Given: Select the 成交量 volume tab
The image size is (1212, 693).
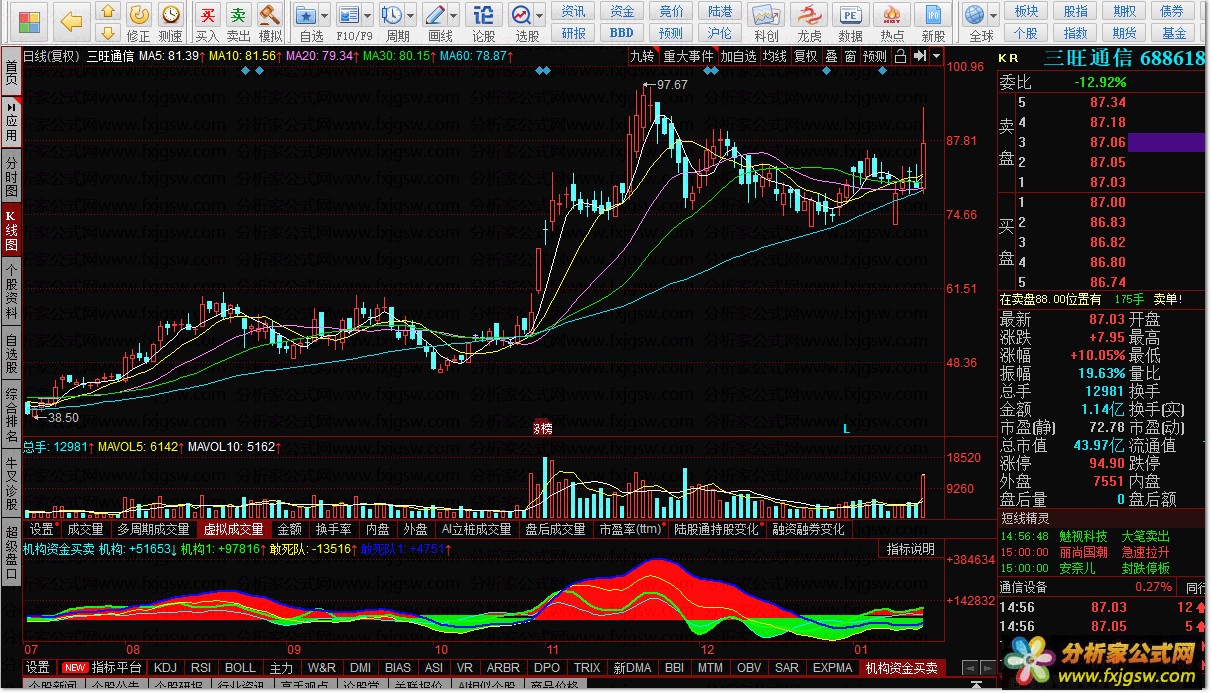Looking at the screenshot, I should click(85, 529).
